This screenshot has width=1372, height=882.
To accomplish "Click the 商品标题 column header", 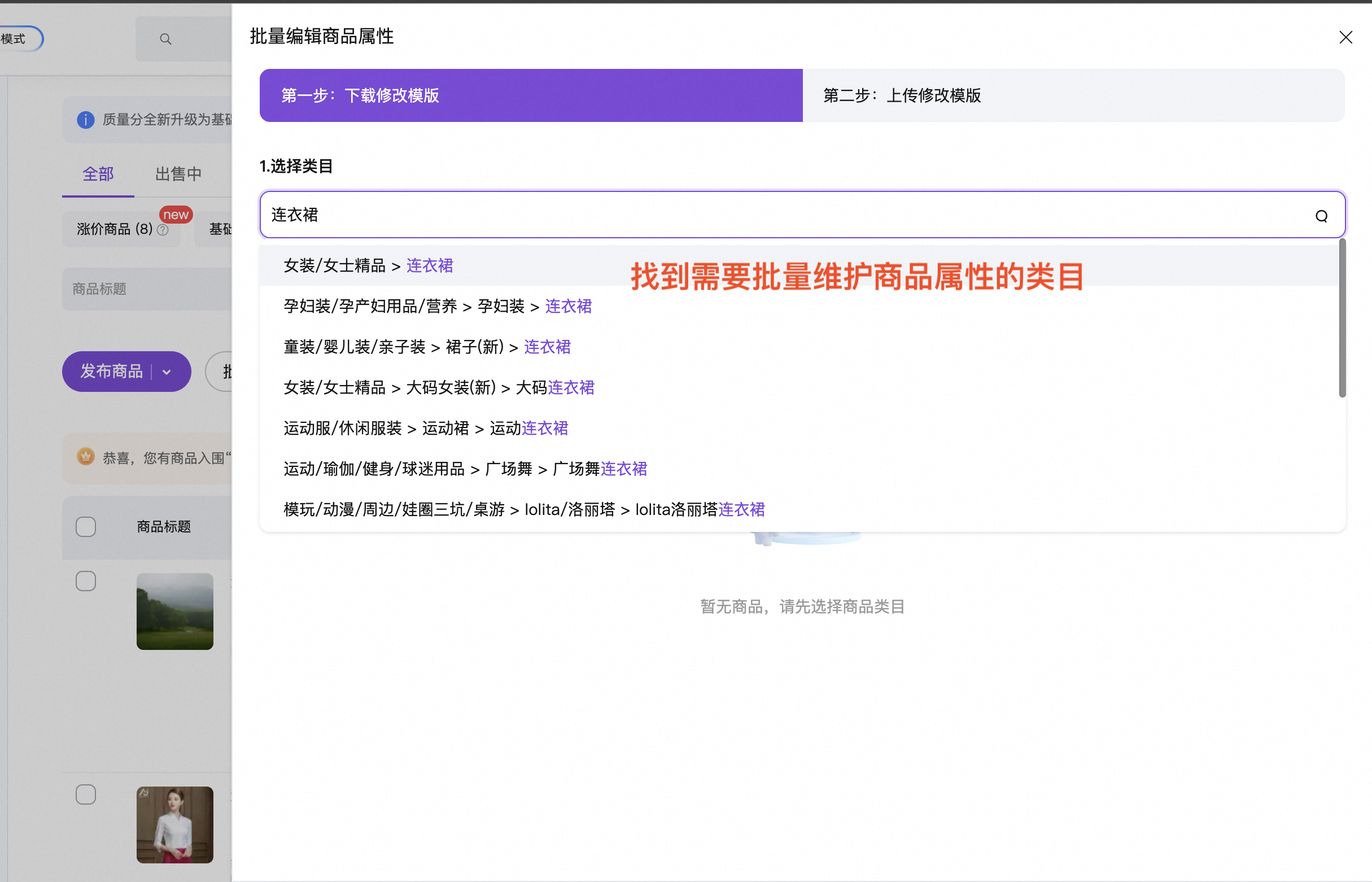I will [x=164, y=526].
